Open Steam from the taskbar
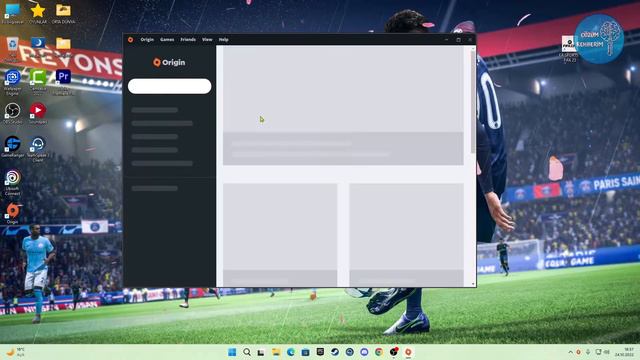Viewport: 640px width, 360px height. 335,352
